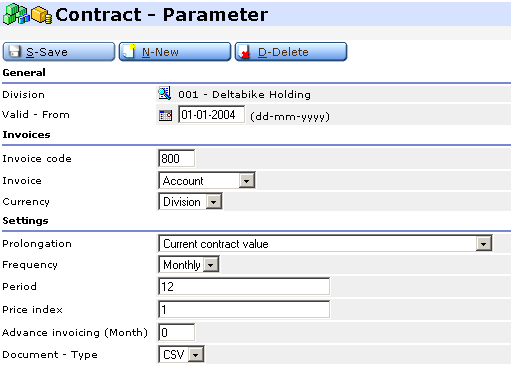
Task: Click the S-Save button
Action: point(59,52)
